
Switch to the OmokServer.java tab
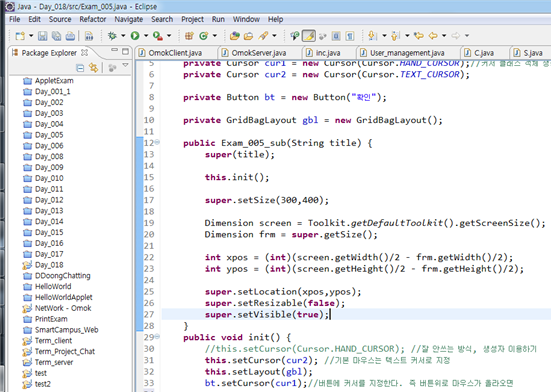coord(259,53)
